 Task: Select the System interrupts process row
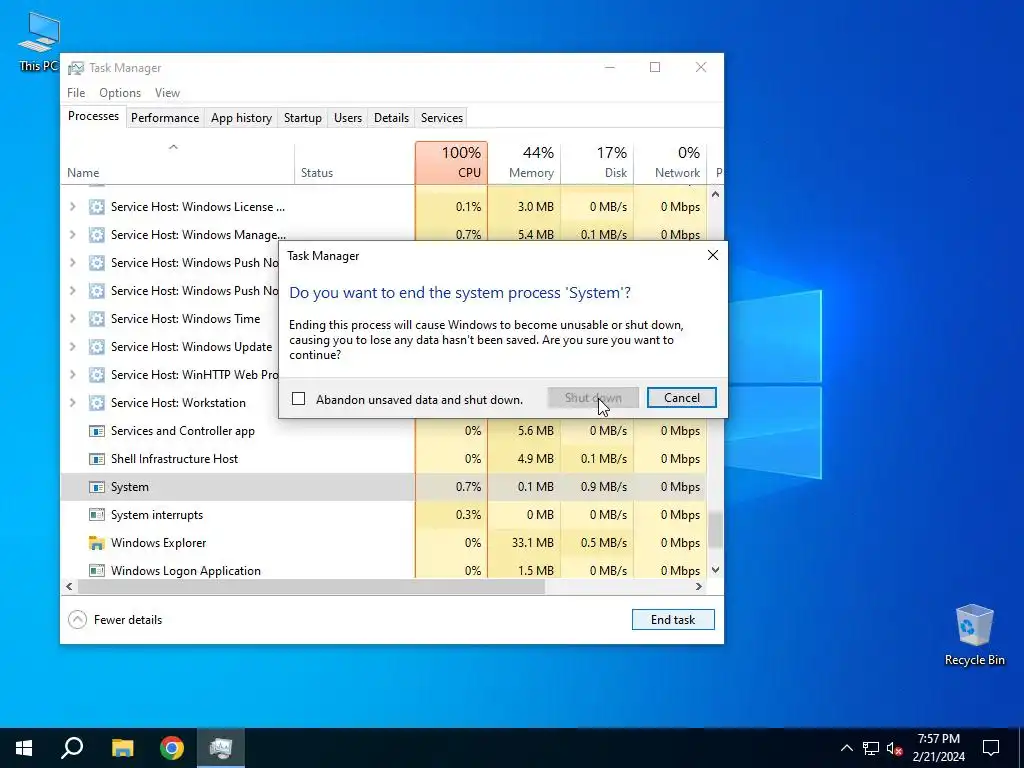(x=384, y=515)
